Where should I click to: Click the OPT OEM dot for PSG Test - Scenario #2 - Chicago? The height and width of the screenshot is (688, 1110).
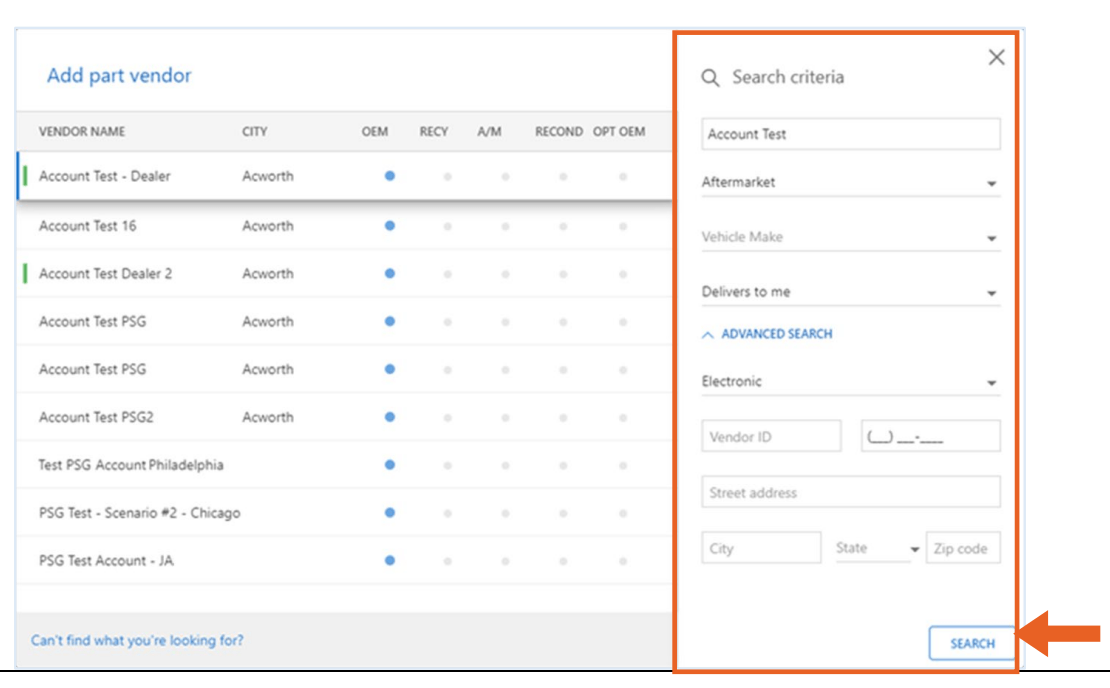click(623, 513)
